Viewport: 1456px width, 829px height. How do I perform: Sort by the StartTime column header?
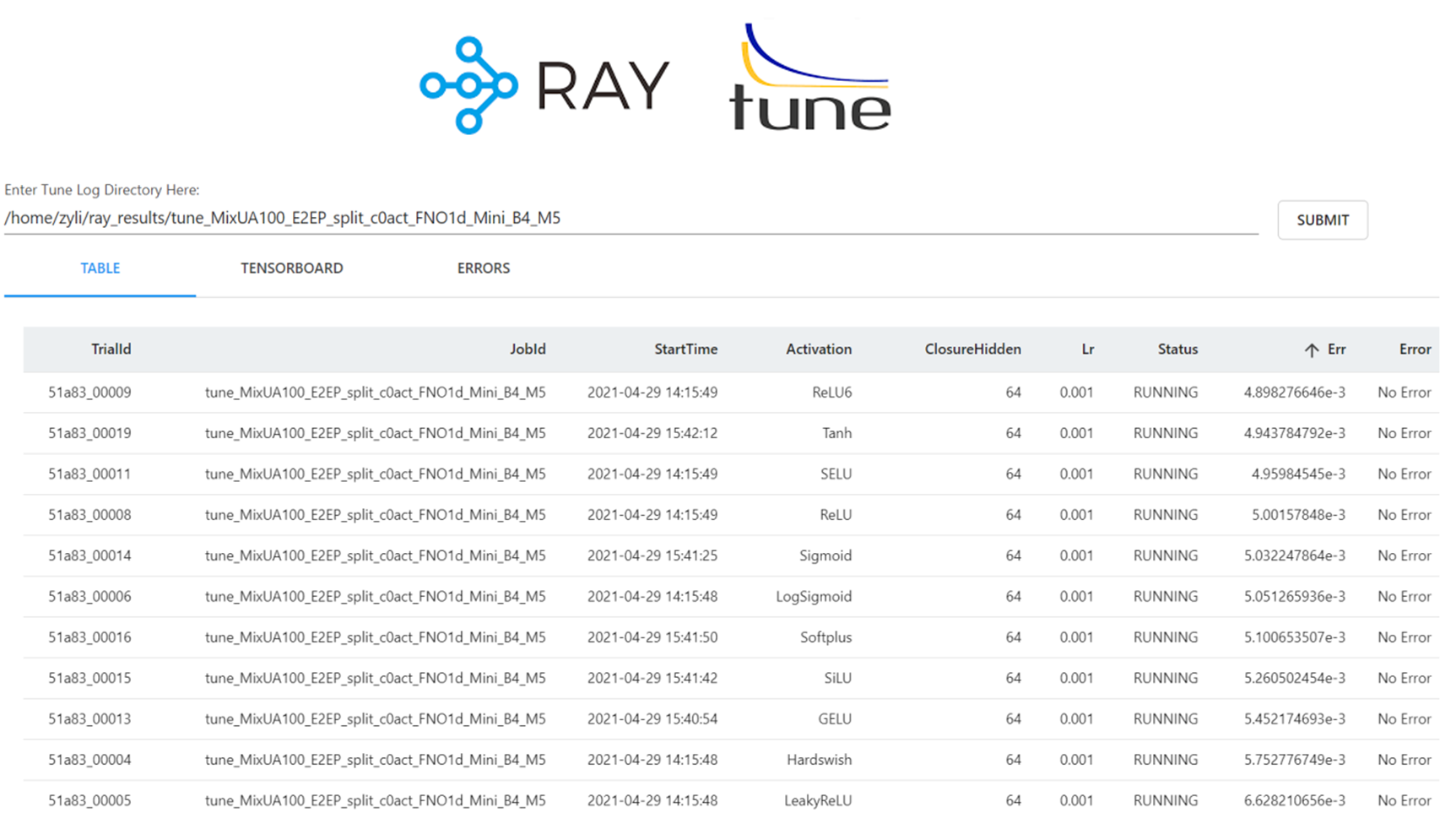[685, 349]
